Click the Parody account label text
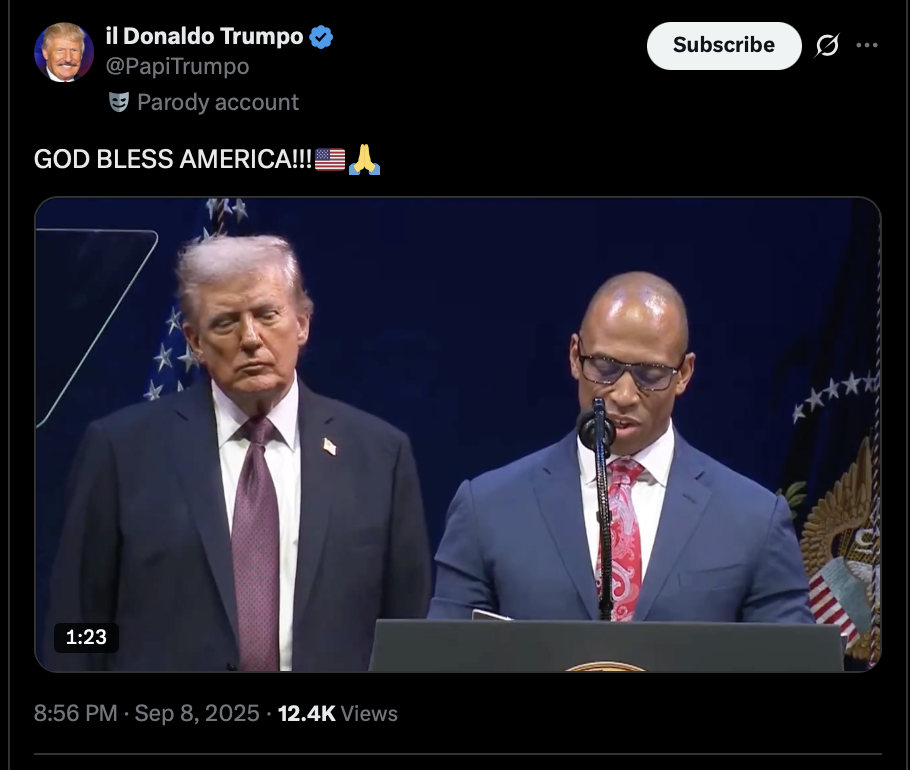Viewport: 910px width, 770px height. click(218, 103)
